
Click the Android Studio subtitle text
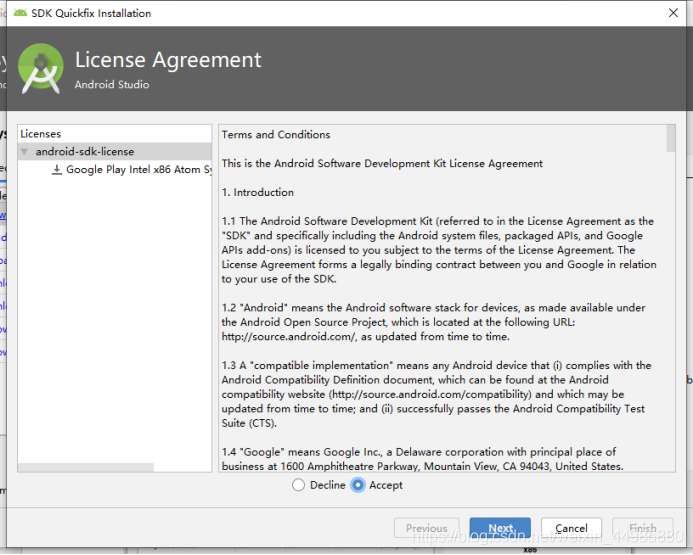point(112,84)
